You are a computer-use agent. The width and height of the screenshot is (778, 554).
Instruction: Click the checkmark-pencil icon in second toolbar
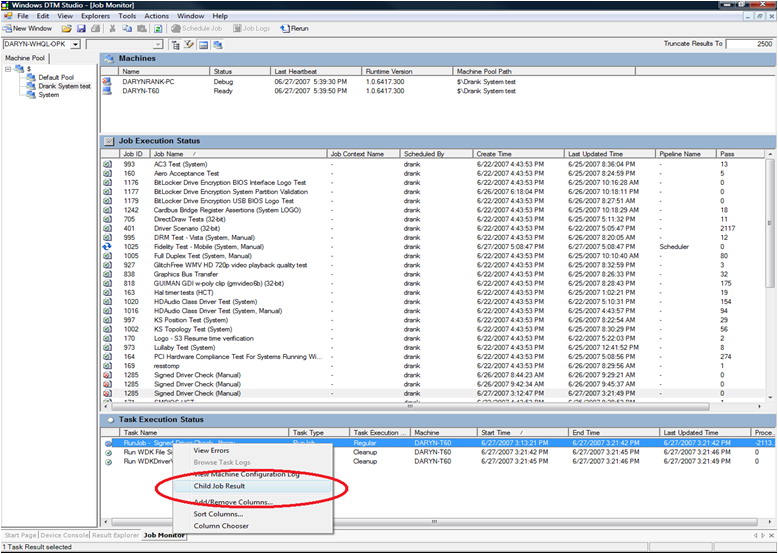(189, 45)
